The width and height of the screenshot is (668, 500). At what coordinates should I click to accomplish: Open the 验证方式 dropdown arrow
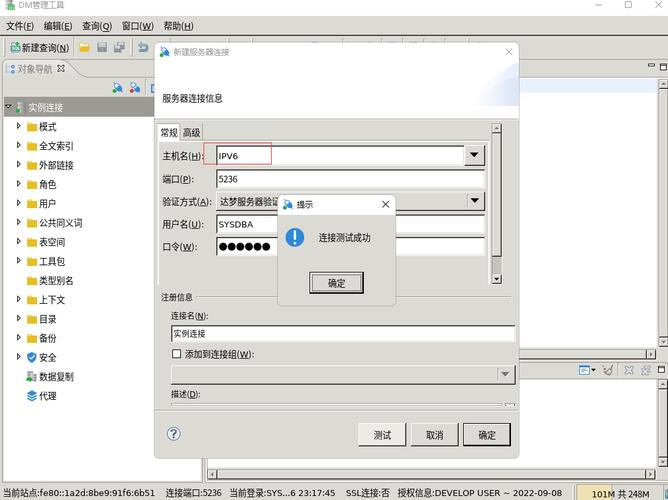pyautogui.click(x=475, y=201)
